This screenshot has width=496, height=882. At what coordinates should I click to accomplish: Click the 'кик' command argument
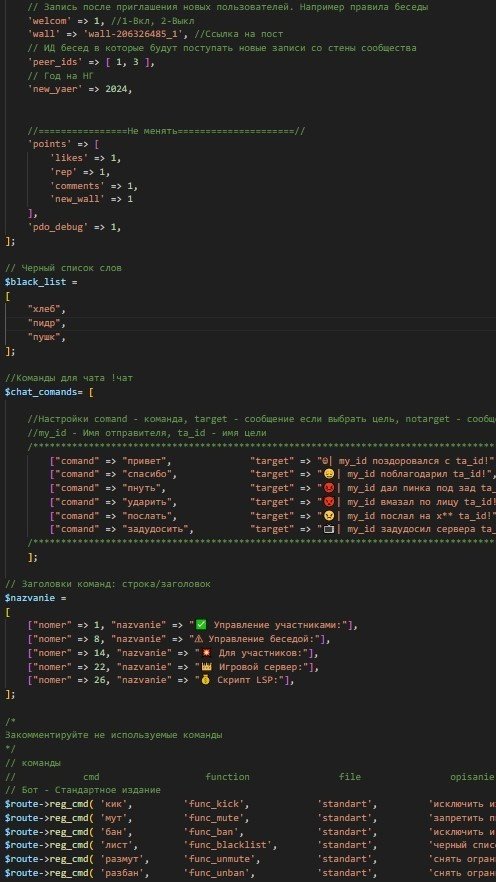pos(116,805)
